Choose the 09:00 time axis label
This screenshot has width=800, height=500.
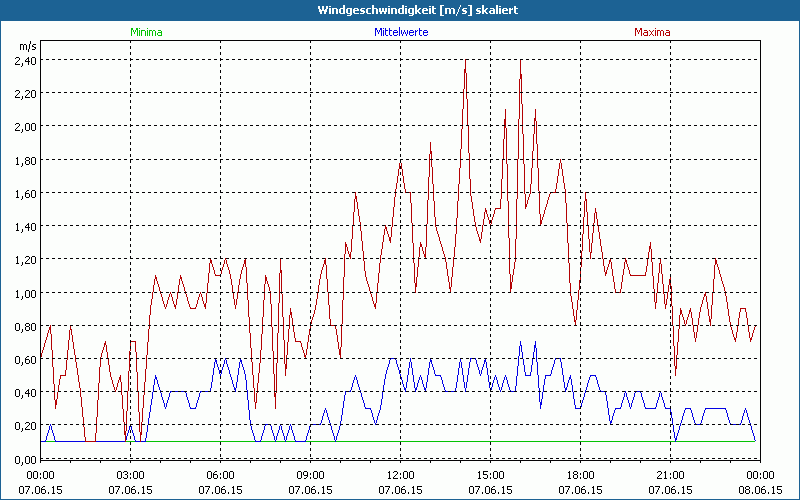click(x=311, y=475)
